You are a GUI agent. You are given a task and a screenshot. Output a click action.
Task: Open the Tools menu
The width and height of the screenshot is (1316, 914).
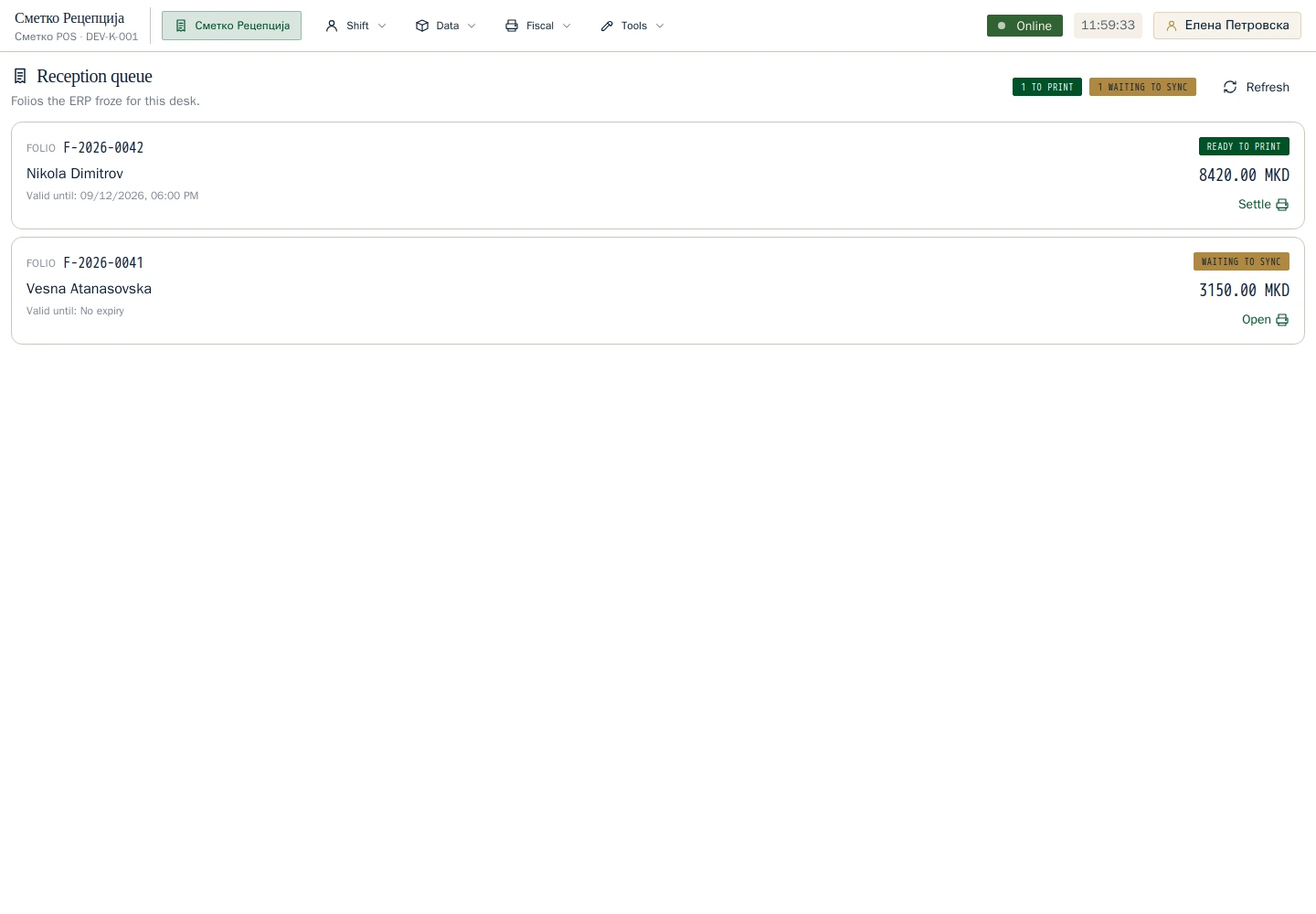(x=632, y=26)
